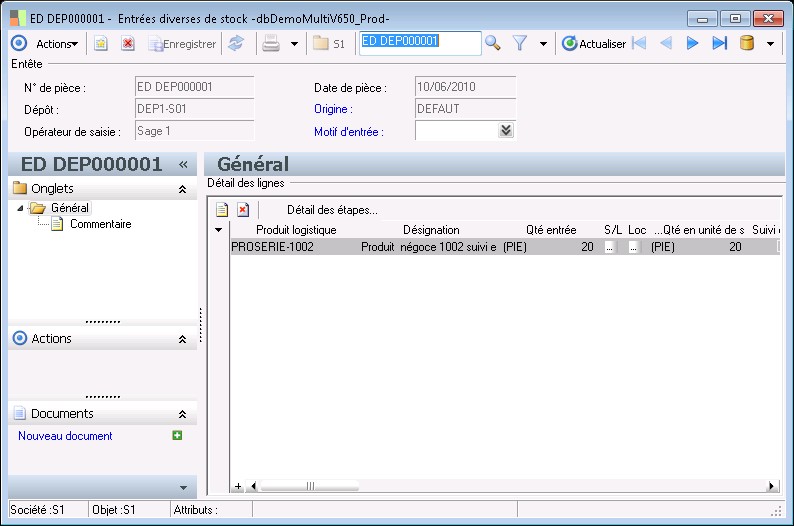Open the filter options dropdown arrow
This screenshot has width=794, height=526.
543,44
